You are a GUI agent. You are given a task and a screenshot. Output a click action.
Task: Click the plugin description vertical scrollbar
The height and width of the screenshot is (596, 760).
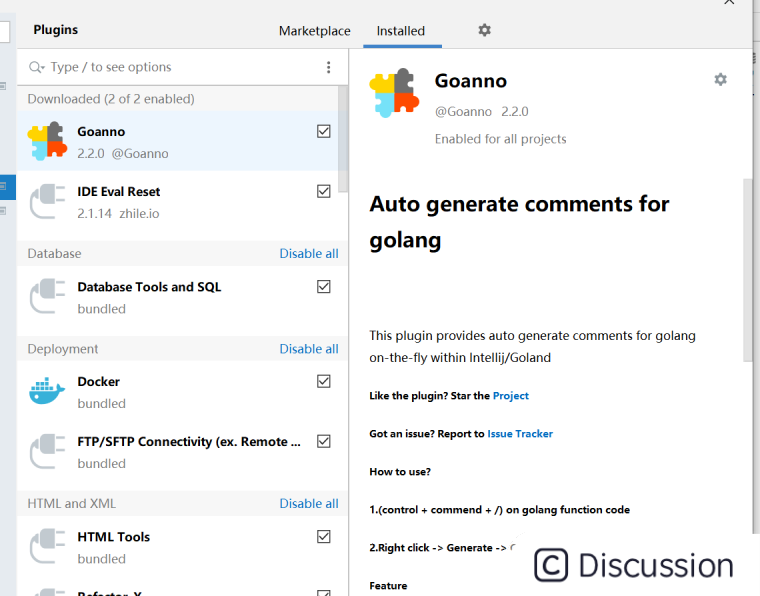click(747, 270)
